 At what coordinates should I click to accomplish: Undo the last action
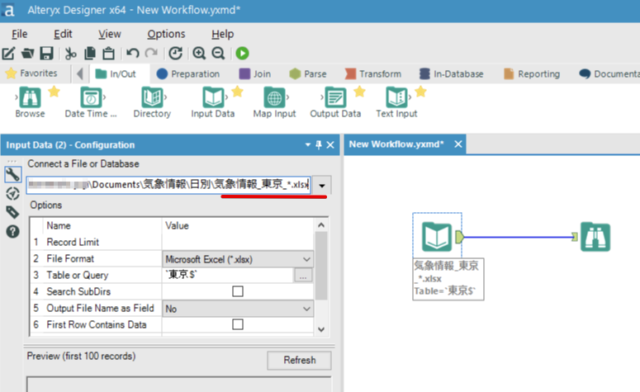pyautogui.click(x=132, y=53)
